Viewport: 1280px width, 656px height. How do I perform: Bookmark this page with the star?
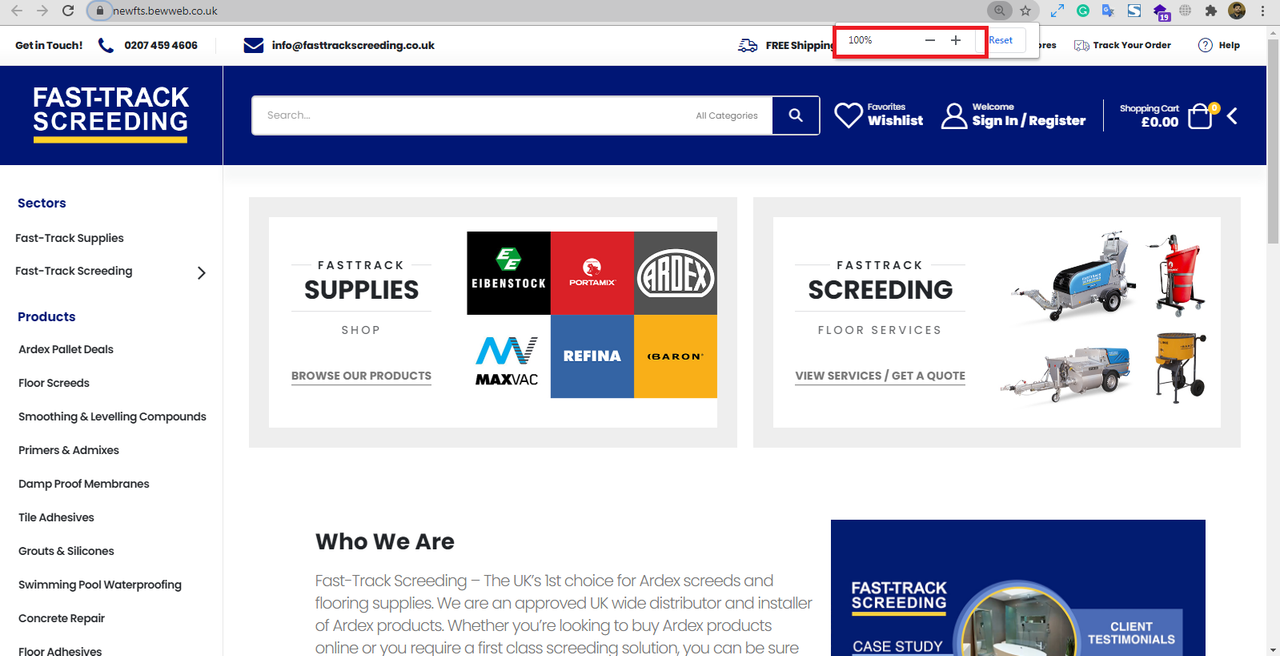(1025, 11)
